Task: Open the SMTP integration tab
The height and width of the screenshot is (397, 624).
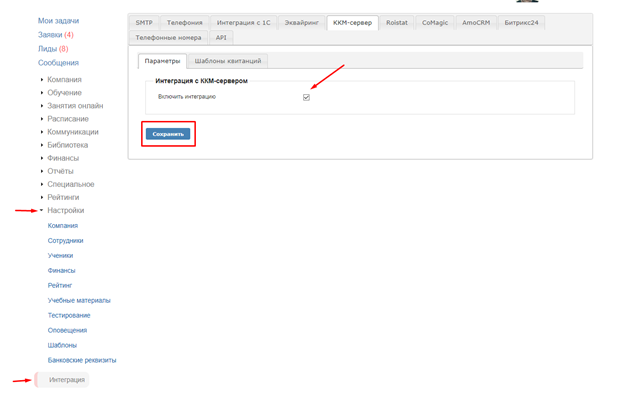Action: click(x=144, y=23)
